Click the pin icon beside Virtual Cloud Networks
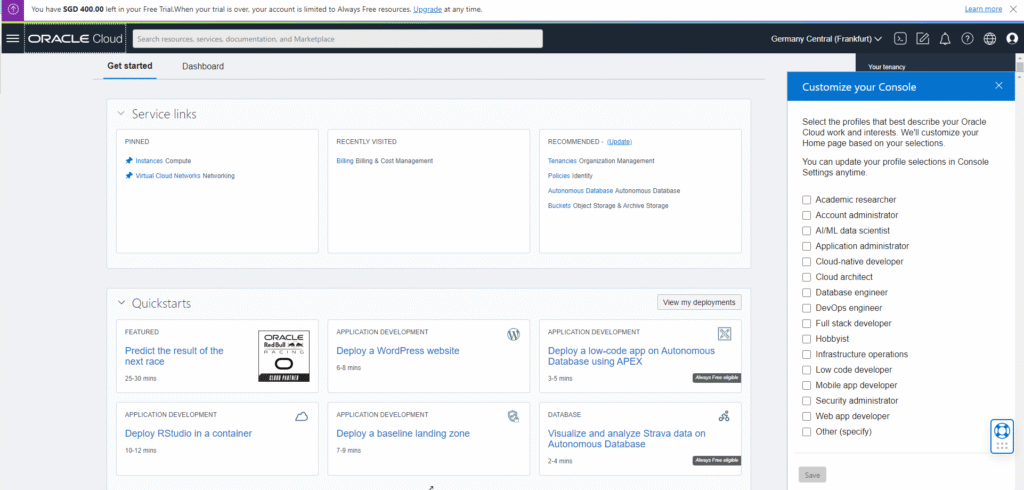 tap(129, 176)
